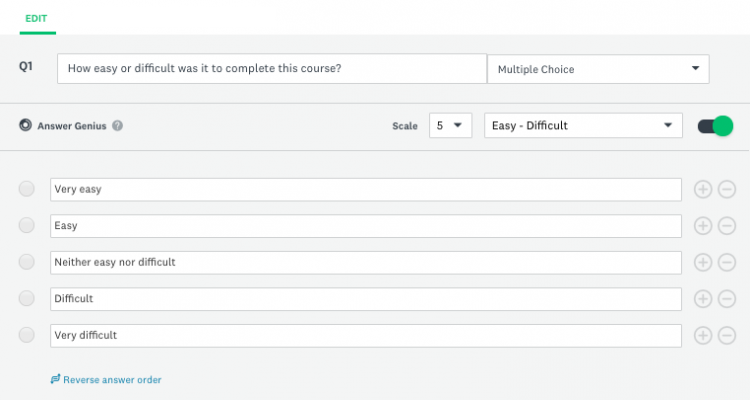Select the 'Difficult' radio button

click(27, 298)
